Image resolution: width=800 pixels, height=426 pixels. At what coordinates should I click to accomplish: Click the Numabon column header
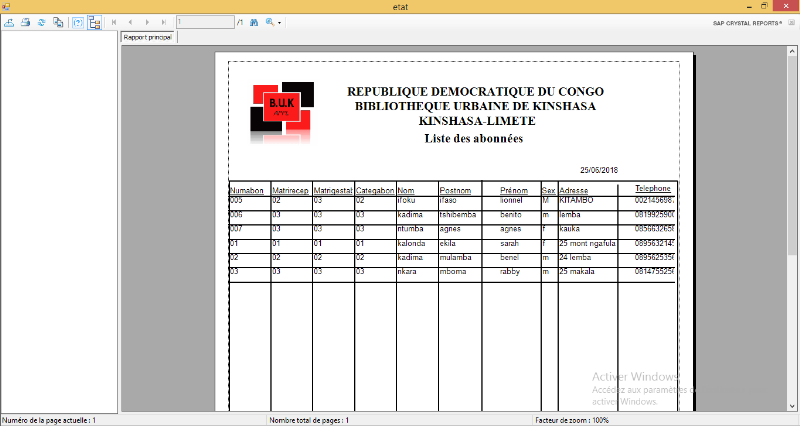click(247, 191)
